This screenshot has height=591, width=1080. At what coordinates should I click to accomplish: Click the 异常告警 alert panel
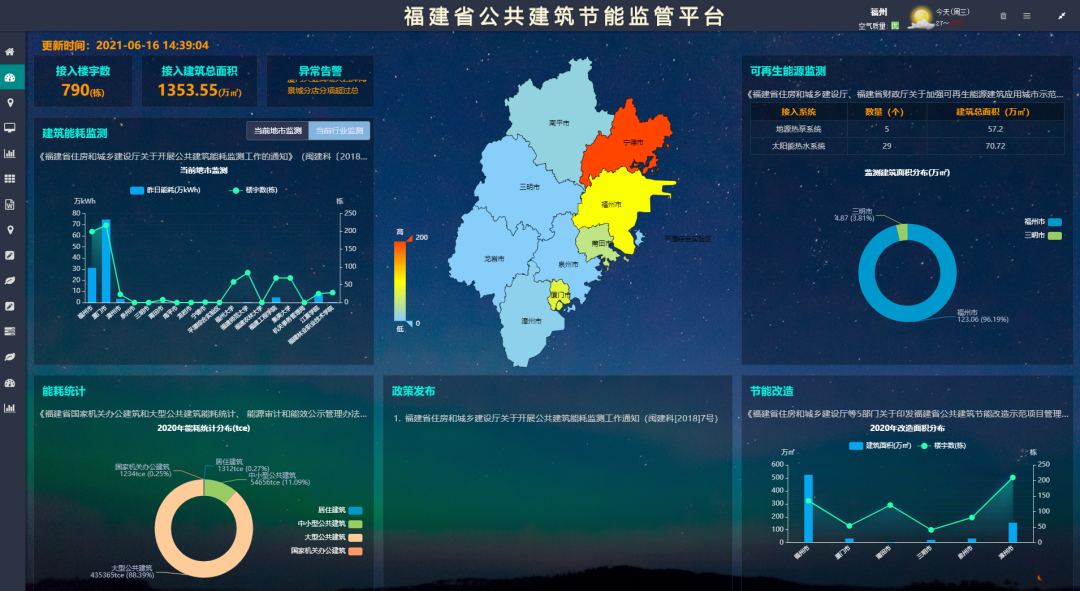click(322, 82)
